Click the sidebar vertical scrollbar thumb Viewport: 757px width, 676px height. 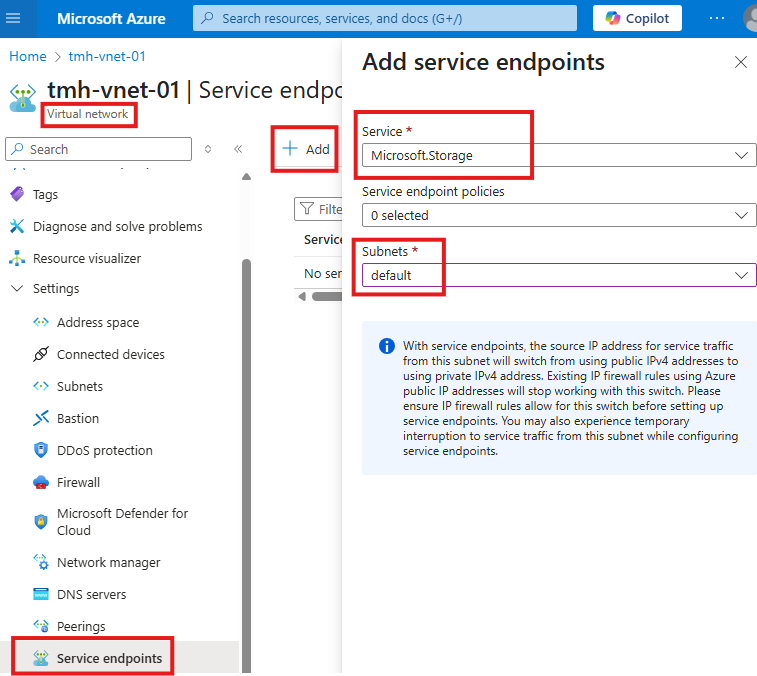[x=247, y=466]
